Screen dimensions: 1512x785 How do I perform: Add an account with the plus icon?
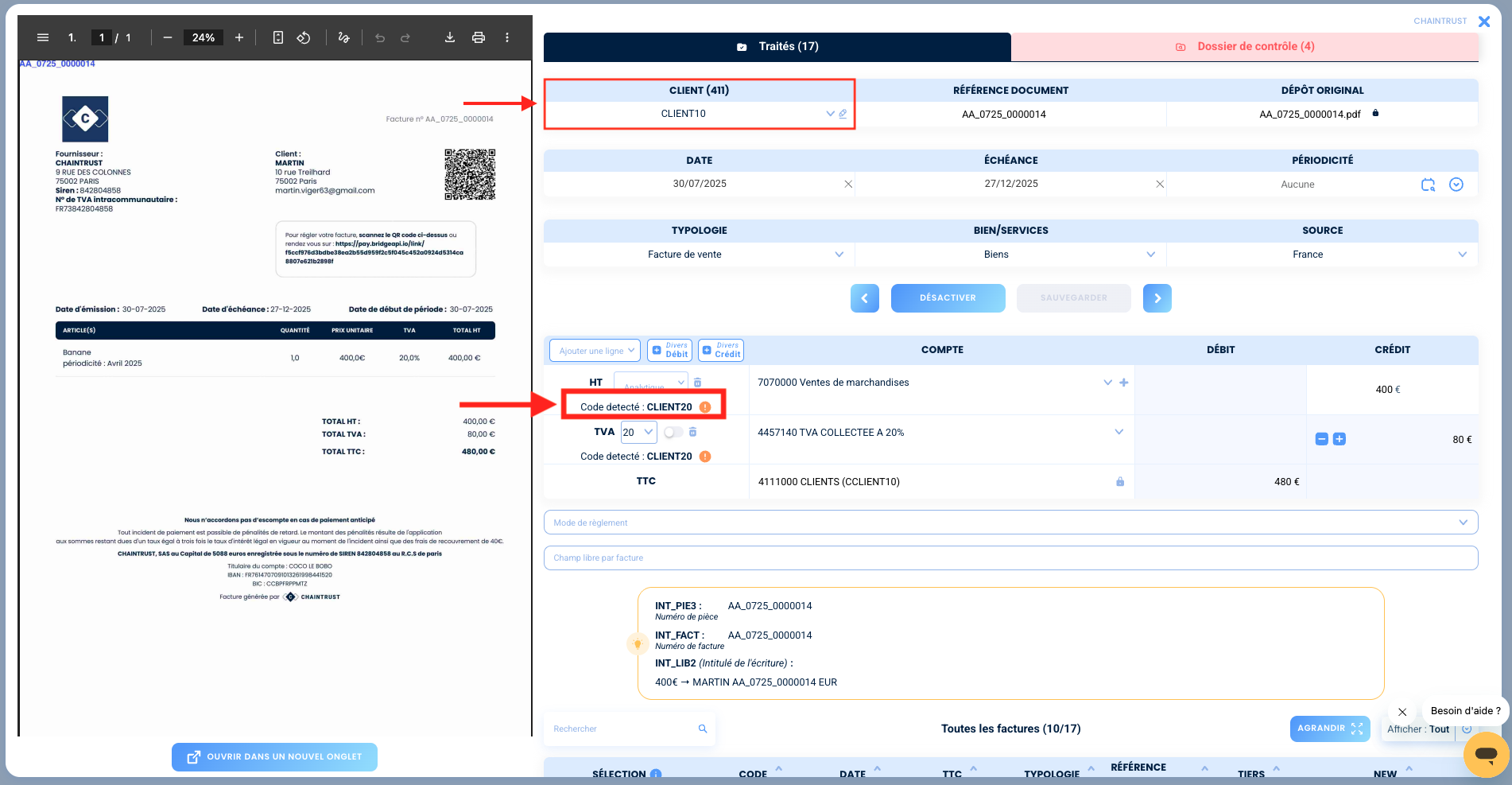coord(1123,382)
